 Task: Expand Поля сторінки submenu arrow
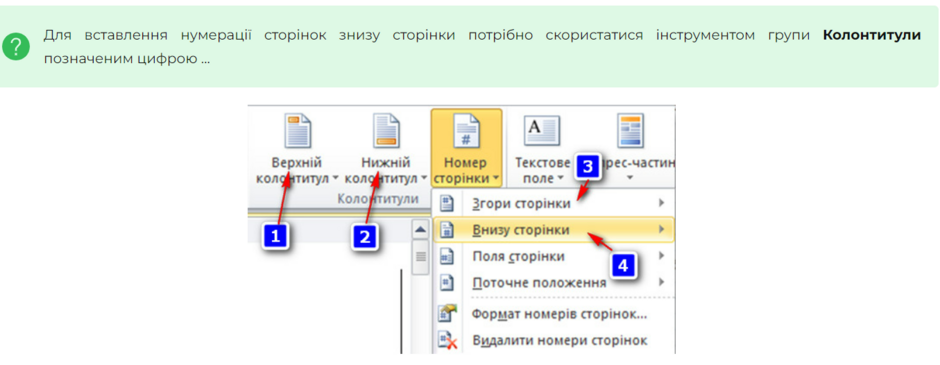(x=662, y=256)
